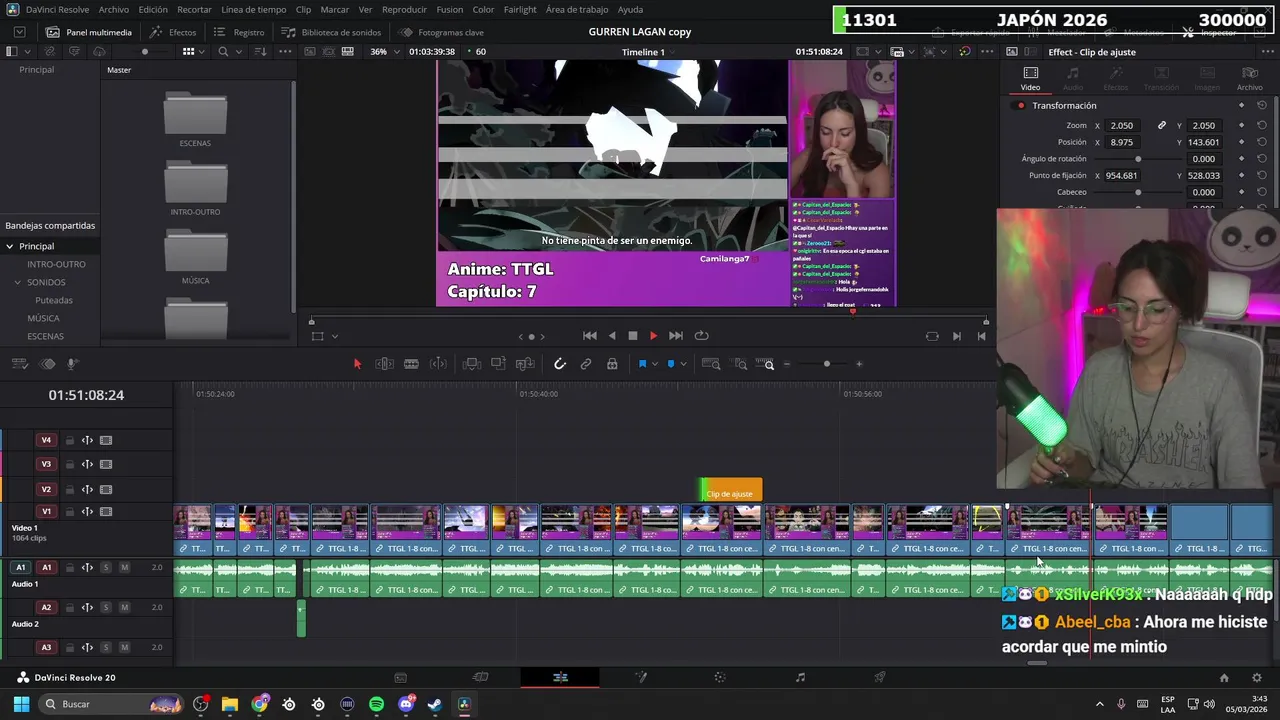Open the marker color dropdown arrow
Screen dimensions: 1280x720
point(683,364)
